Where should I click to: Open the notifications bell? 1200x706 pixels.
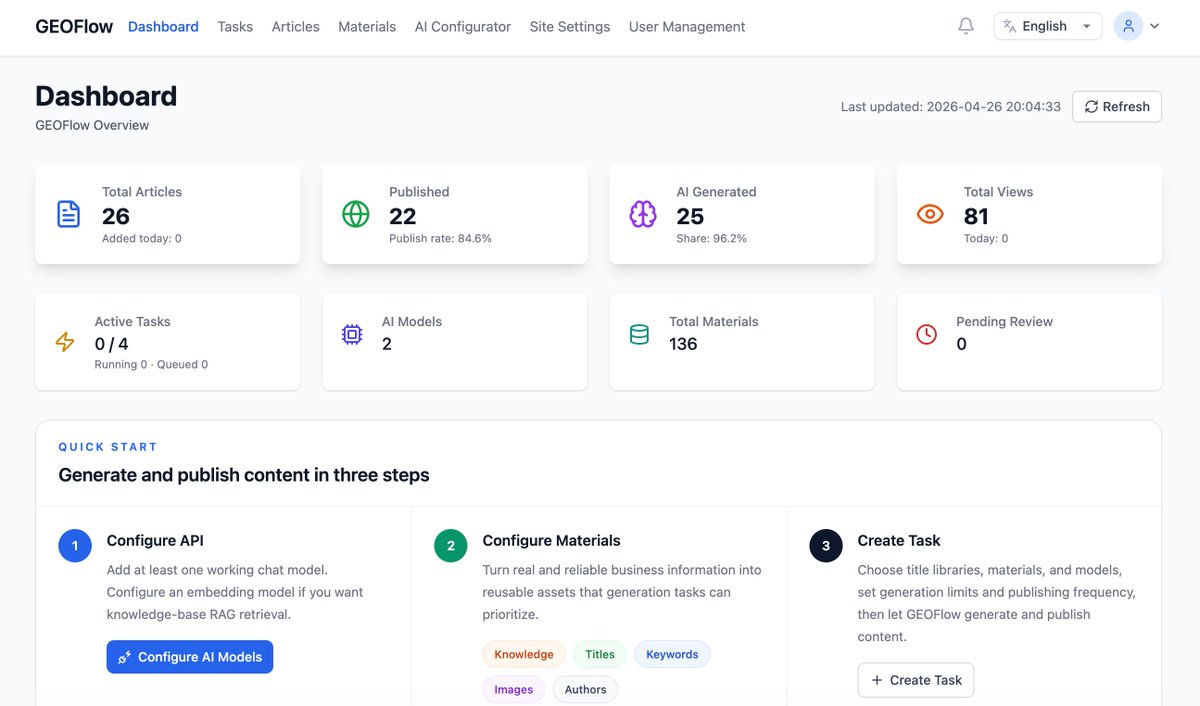[x=966, y=26]
